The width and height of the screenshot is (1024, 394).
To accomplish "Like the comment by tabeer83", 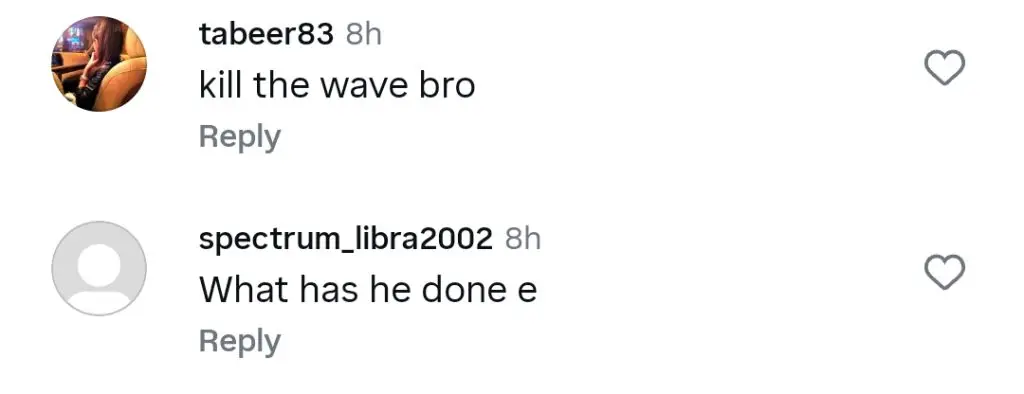I will point(946,67).
